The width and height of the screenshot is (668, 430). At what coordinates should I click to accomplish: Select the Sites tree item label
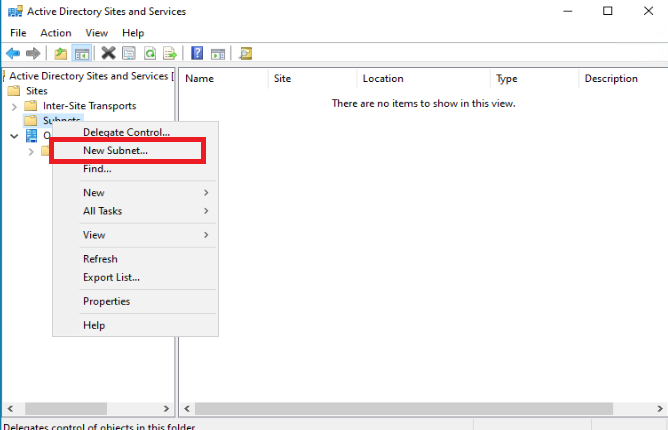coord(37,91)
